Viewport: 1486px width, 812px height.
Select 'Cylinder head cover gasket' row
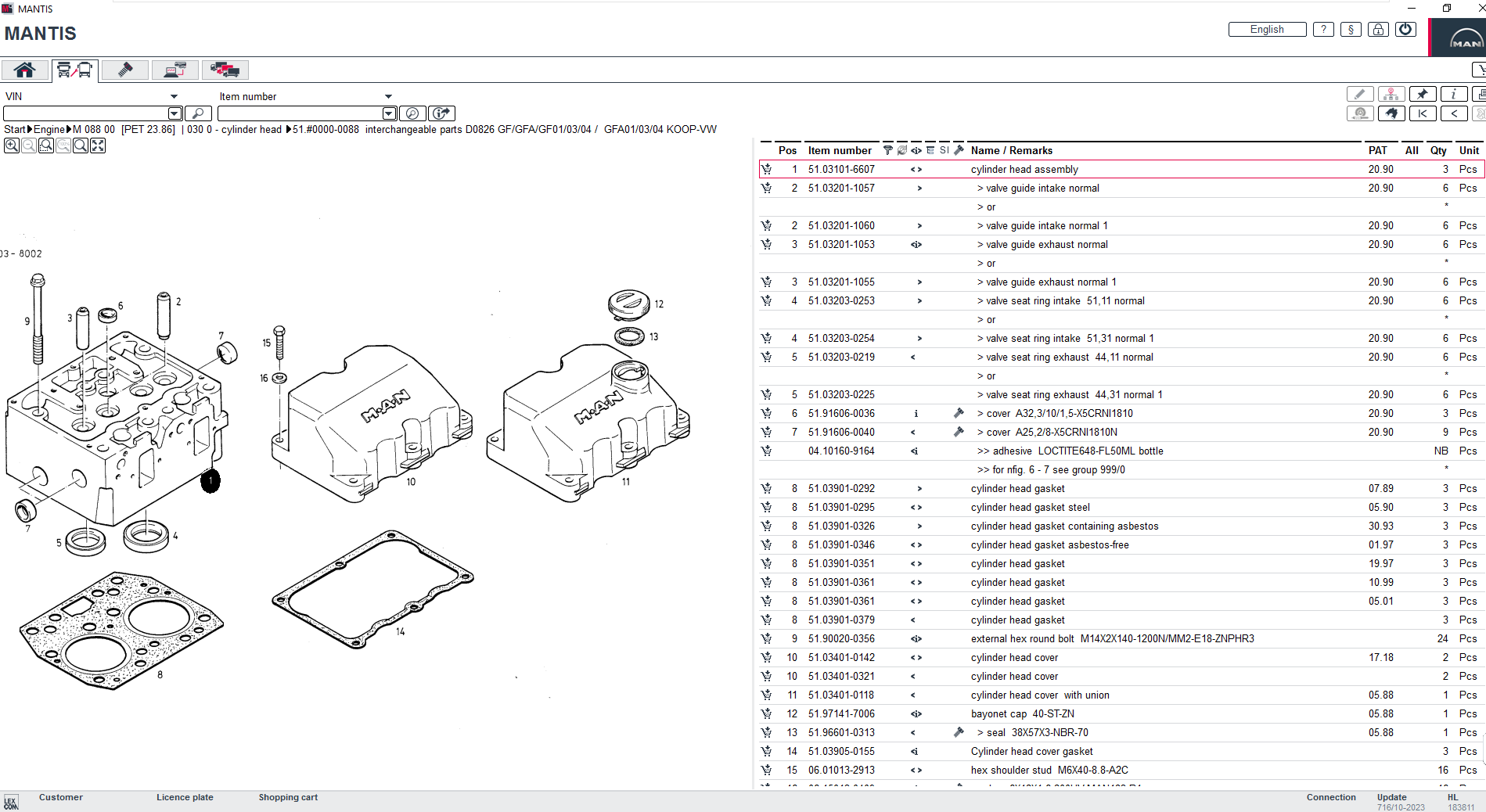coord(1121,751)
